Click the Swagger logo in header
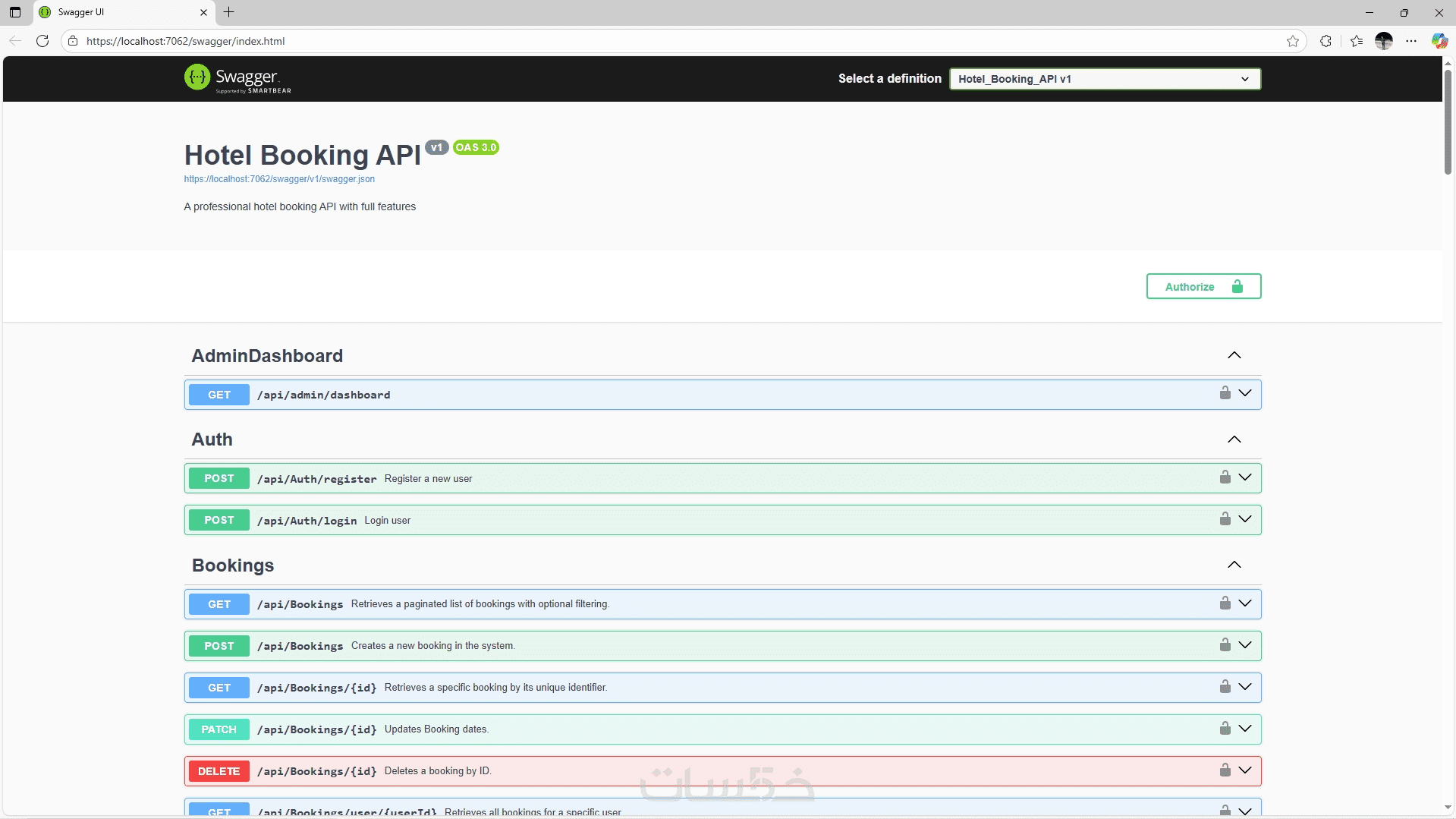 [237, 78]
